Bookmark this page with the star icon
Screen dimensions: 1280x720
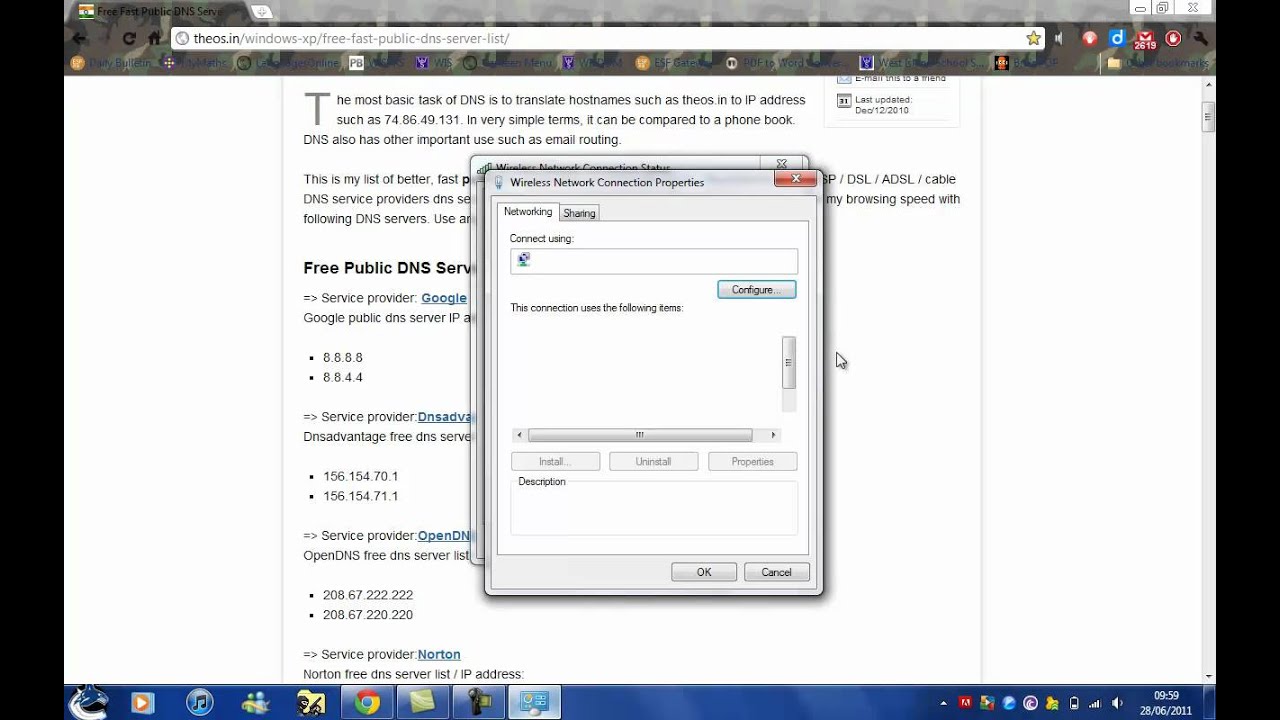click(1033, 38)
